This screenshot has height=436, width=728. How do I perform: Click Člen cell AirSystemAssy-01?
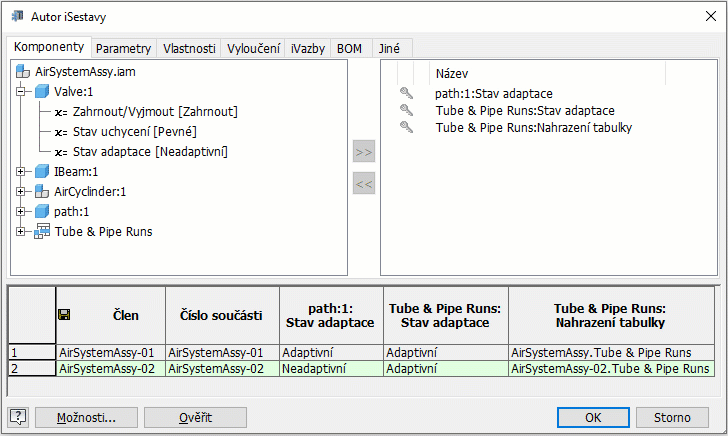111,352
